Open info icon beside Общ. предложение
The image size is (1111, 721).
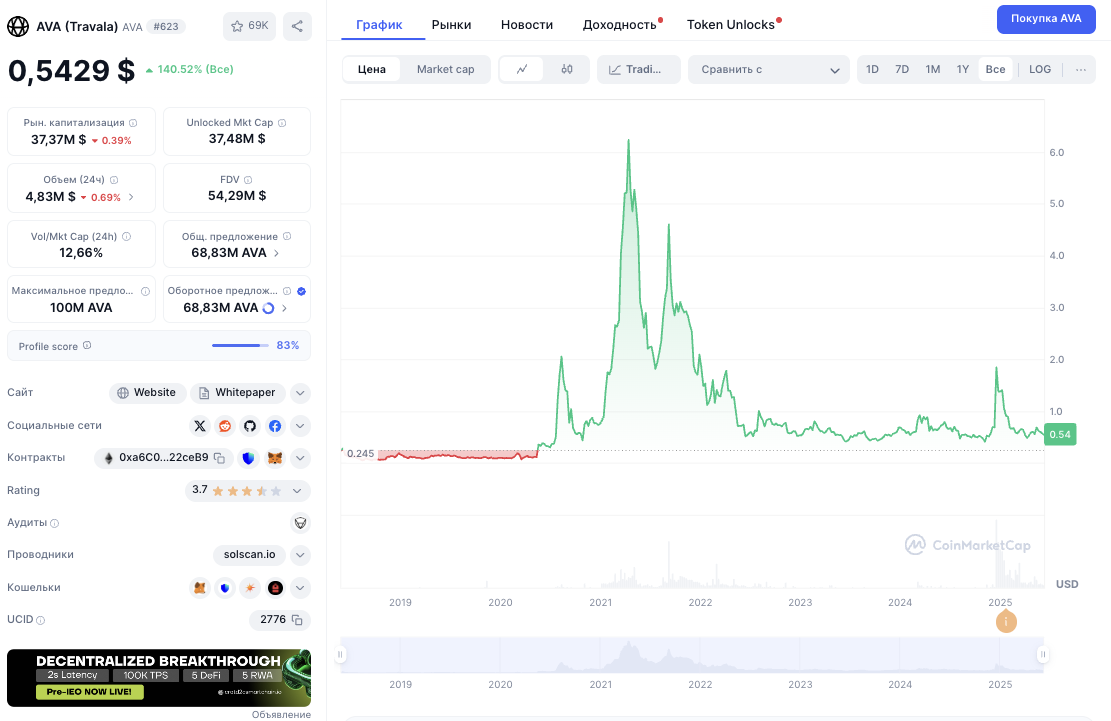(x=287, y=237)
